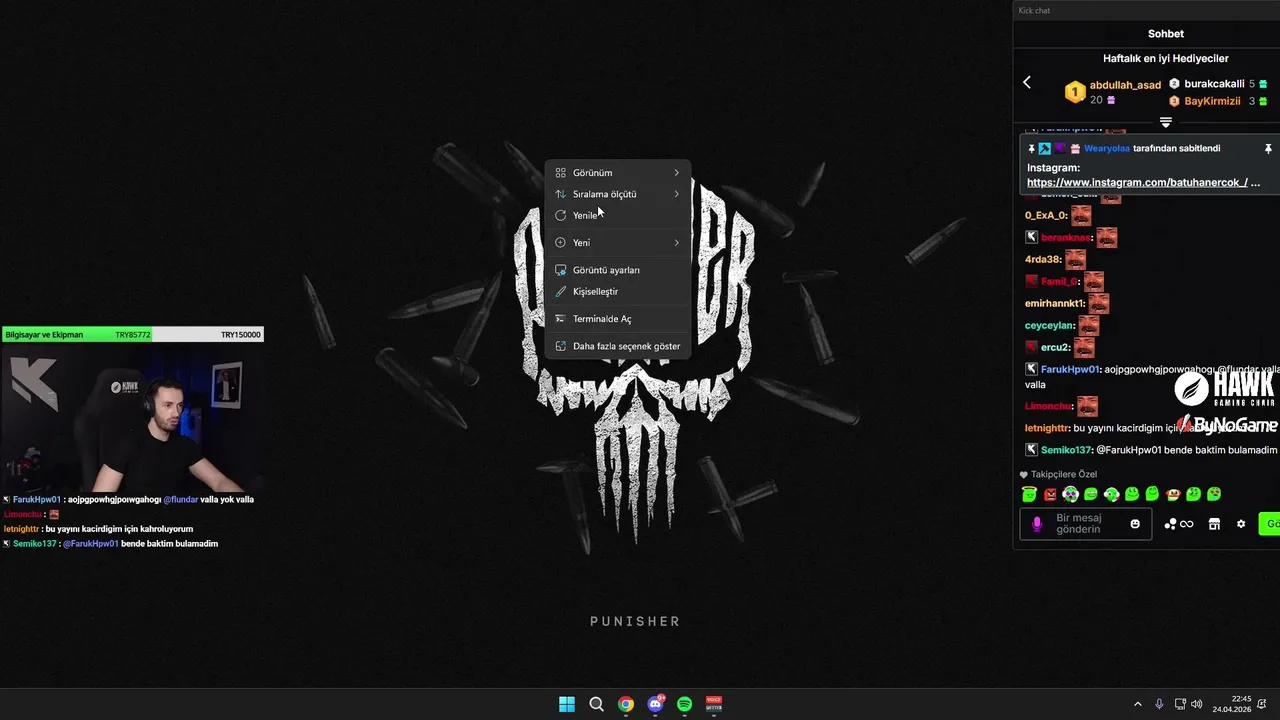The image size is (1280, 720).
Task: Click the Yeni plus circle icon
Action: pos(561,242)
